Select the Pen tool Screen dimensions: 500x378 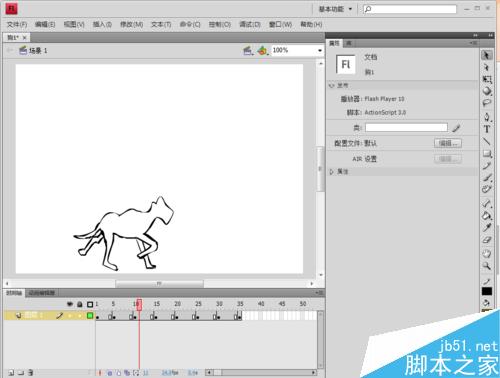pos(487,117)
